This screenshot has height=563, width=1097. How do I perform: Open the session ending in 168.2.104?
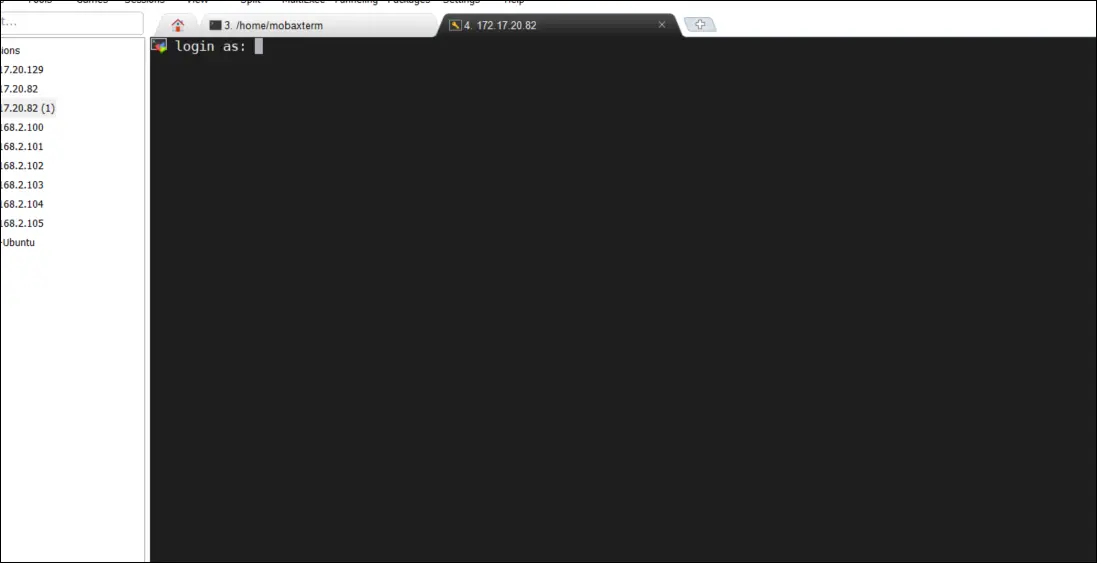click(x=21, y=204)
